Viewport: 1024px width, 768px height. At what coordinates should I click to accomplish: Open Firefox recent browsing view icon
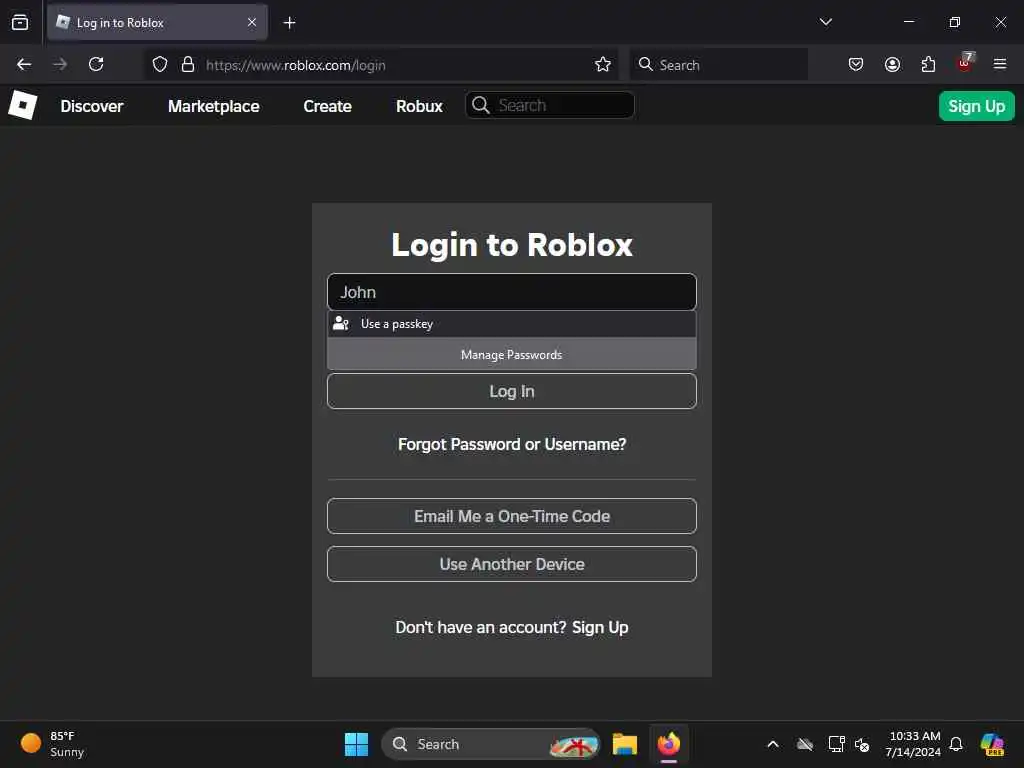20,22
